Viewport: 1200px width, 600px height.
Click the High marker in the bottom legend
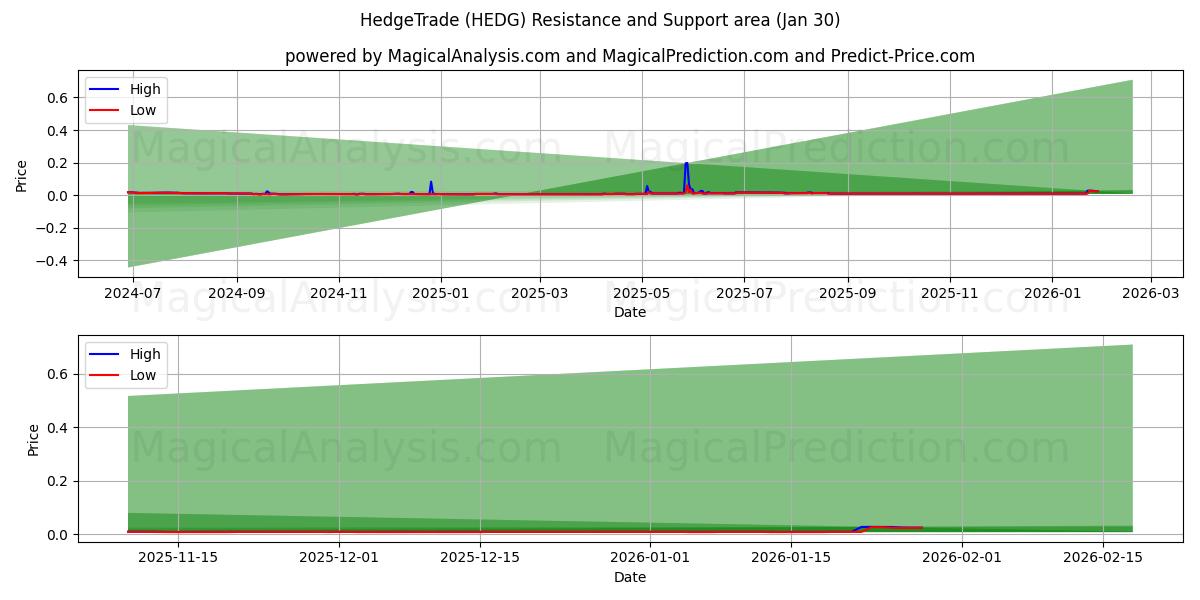(x=106, y=353)
